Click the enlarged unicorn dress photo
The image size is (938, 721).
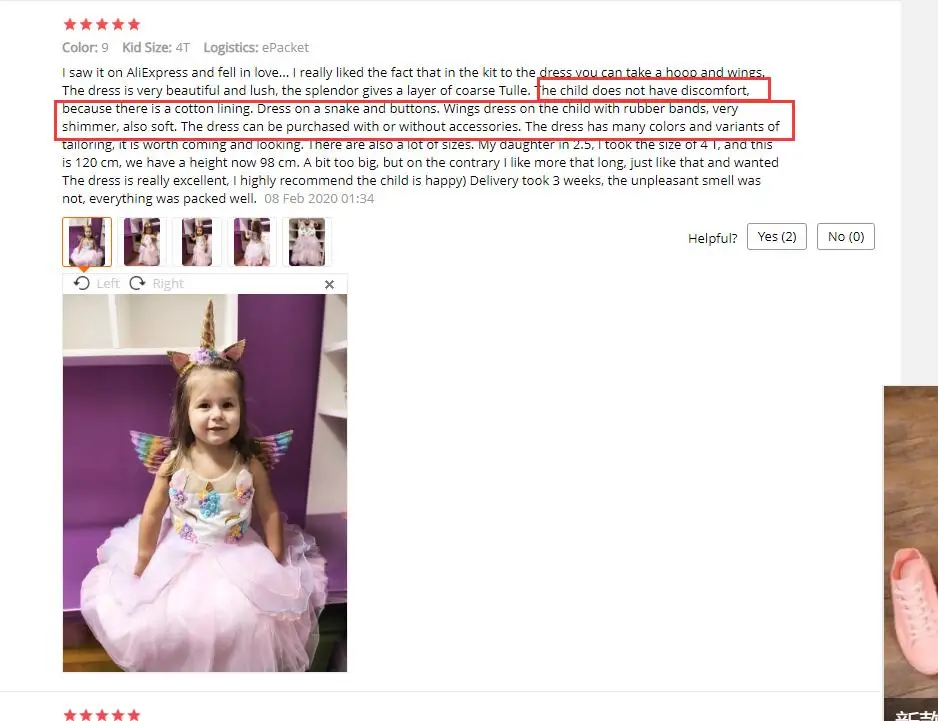tap(205, 483)
